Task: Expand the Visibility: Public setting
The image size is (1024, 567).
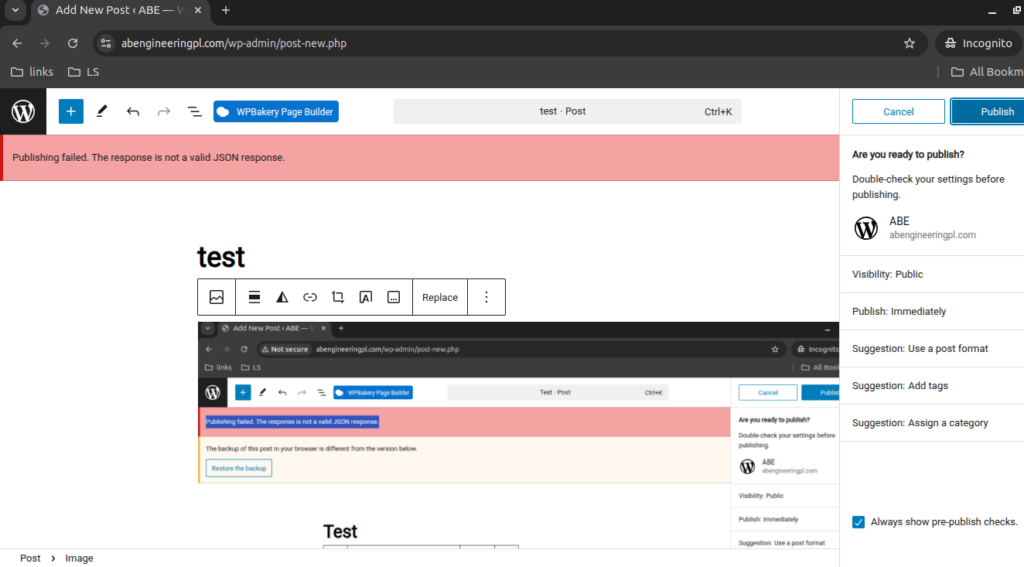Action: [x=887, y=274]
